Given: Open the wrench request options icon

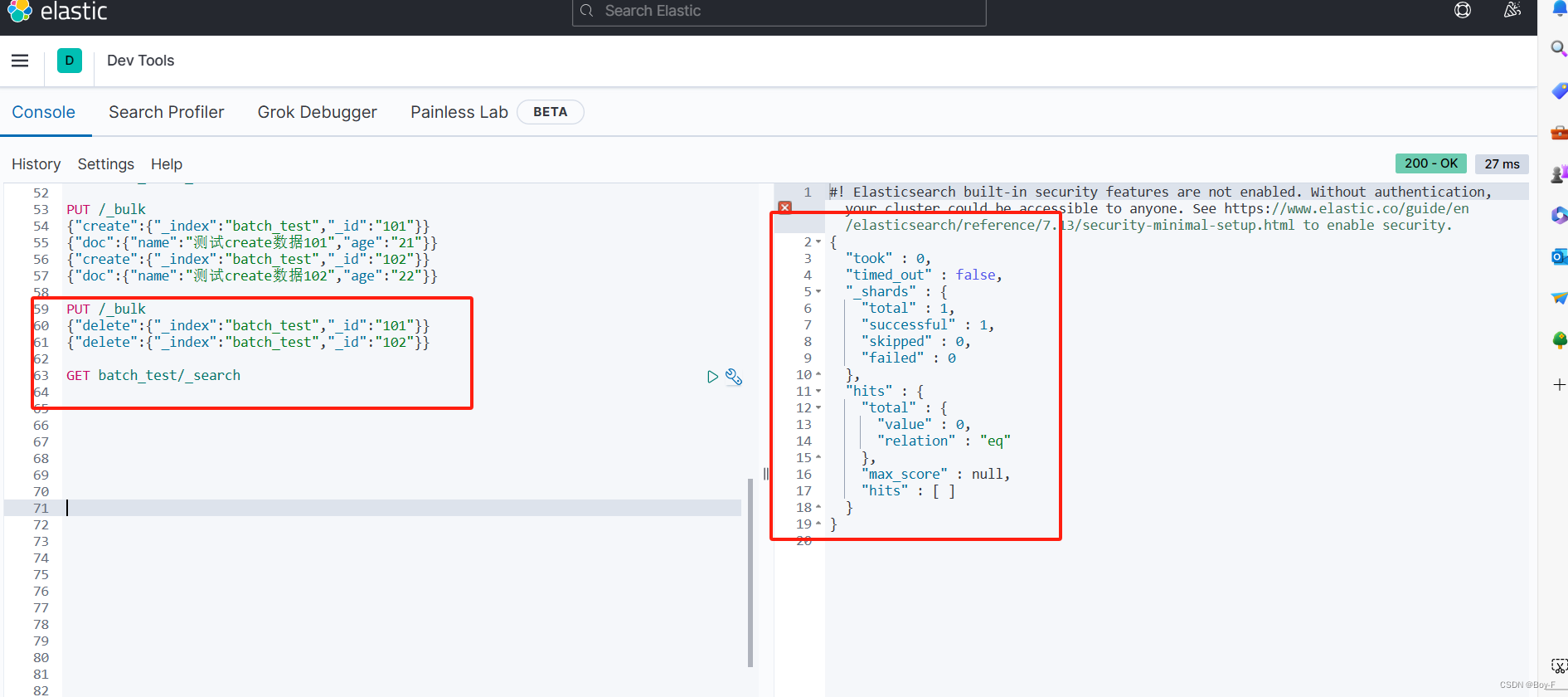Looking at the screenshot, I should point(734,377).
